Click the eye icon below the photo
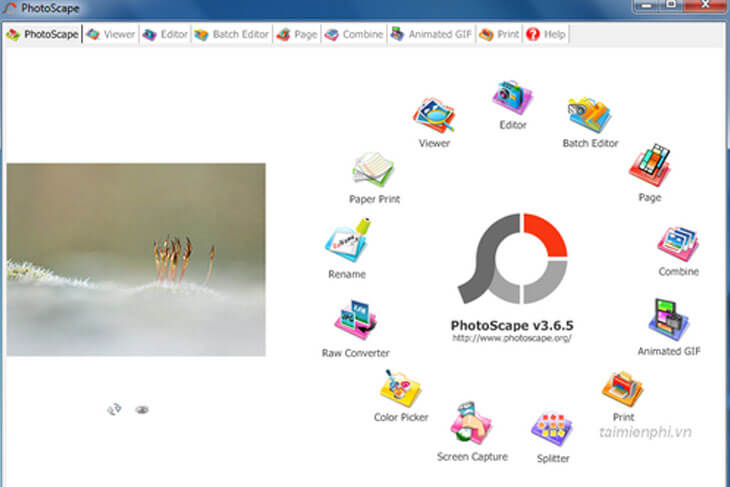Viewport: 730px width, 487px height. pos(142,409)
